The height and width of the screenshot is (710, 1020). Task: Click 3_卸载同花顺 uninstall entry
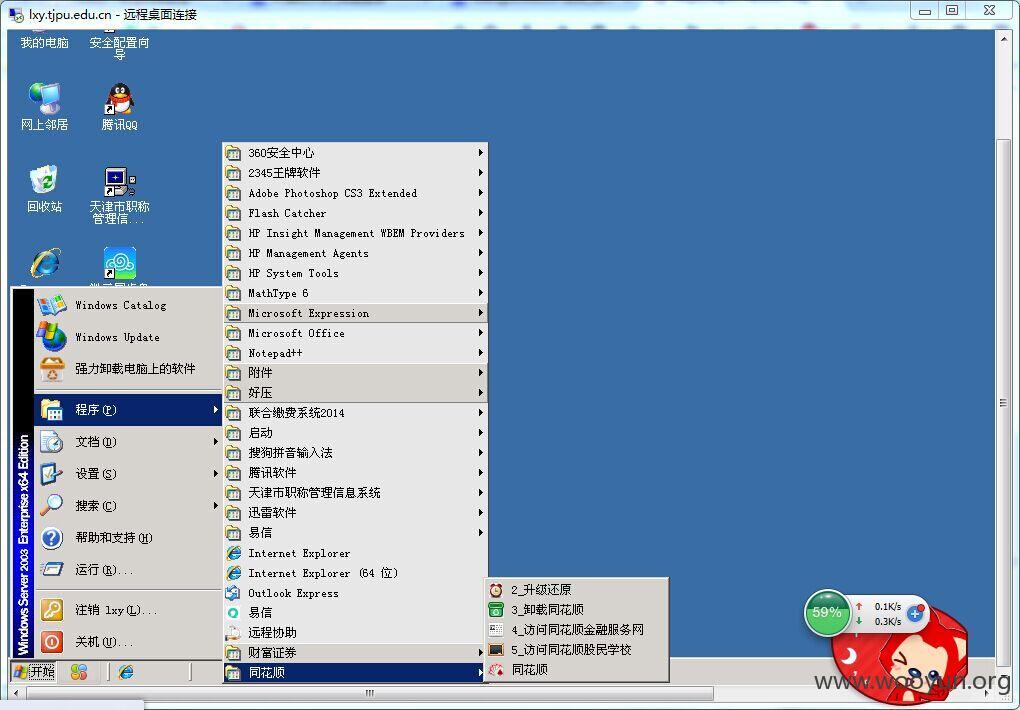tap(577, 610)
